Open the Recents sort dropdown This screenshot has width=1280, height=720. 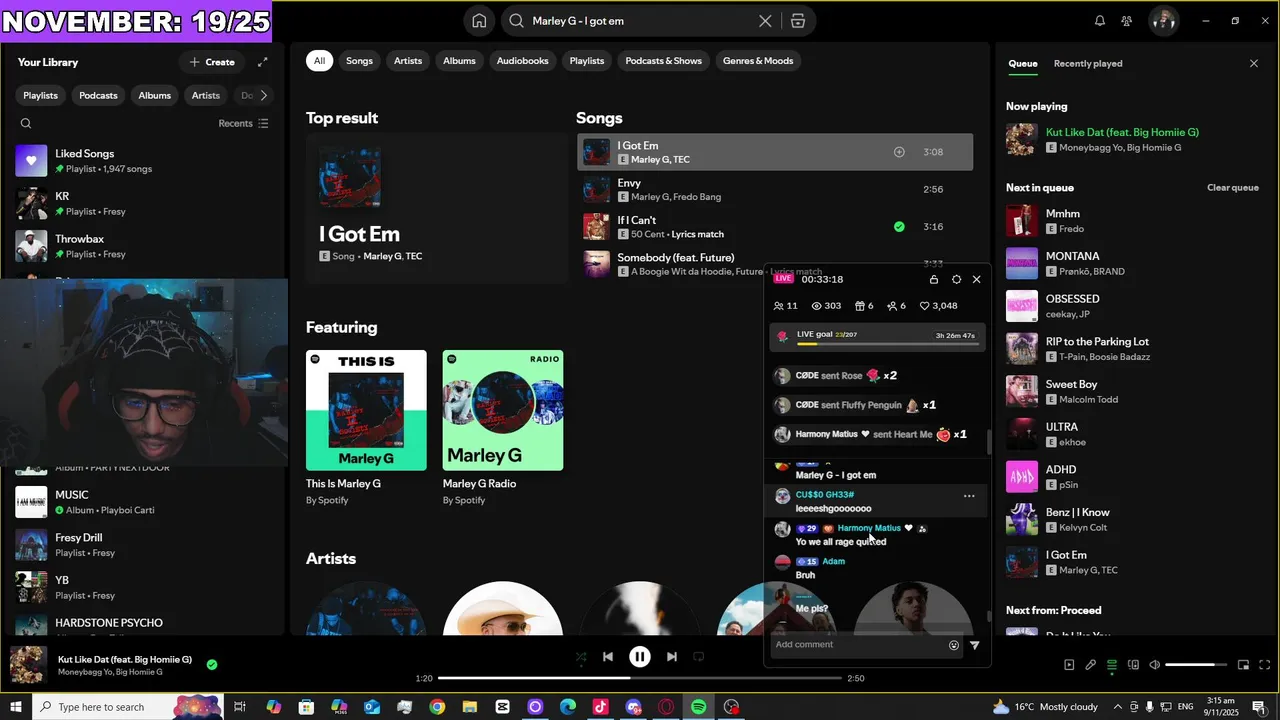[244, 124]
